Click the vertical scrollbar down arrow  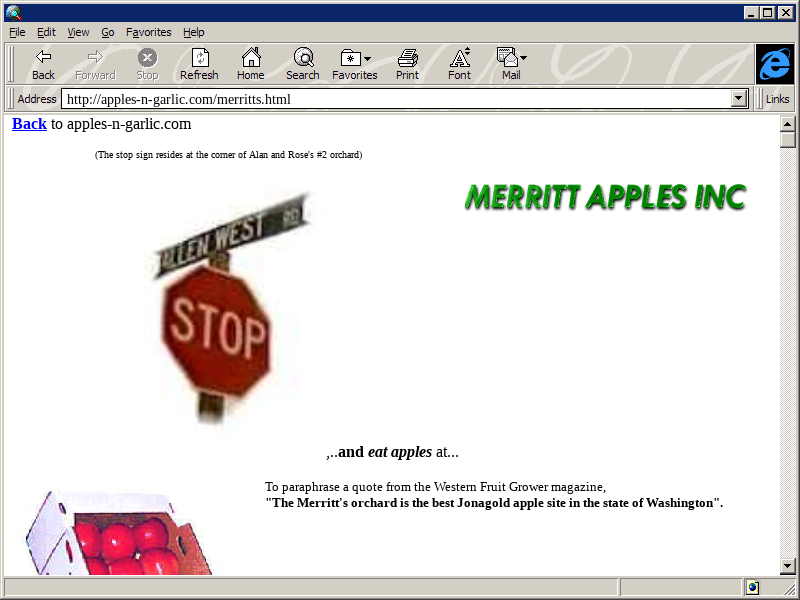pos(788,567)
